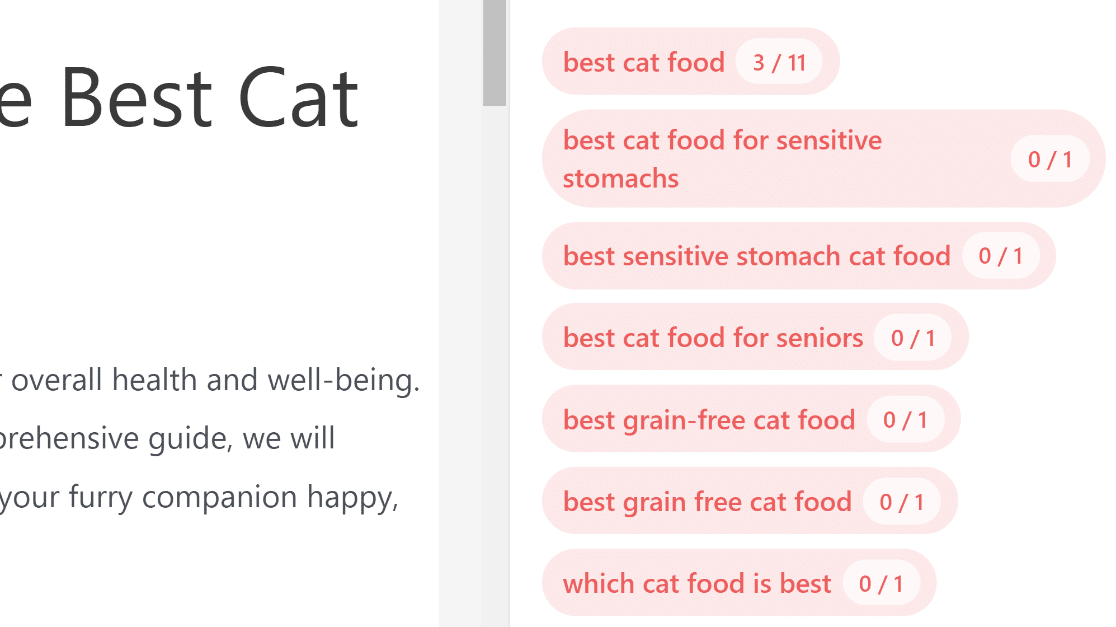Click the 0 / 1 badge for seniors keyword
The image size is (1116, 627).
click(x=913, y=338)
